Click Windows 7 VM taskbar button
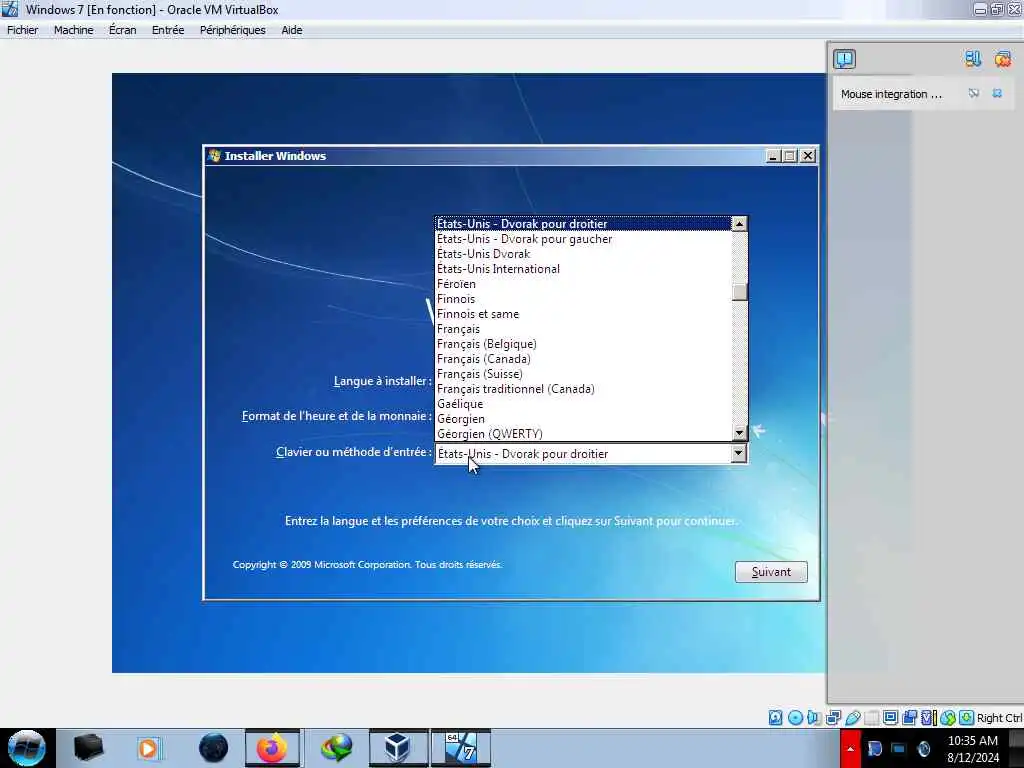The image size is (1024, 768). (x=460, y=748)
